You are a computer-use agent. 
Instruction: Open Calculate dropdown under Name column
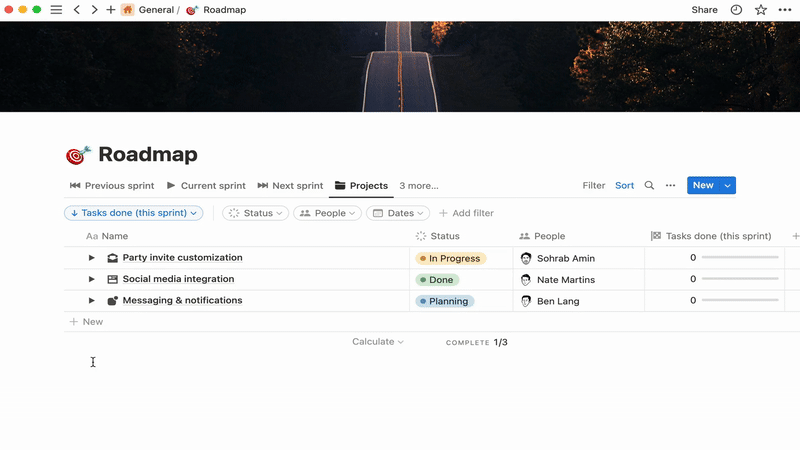[x=378, y=341]
